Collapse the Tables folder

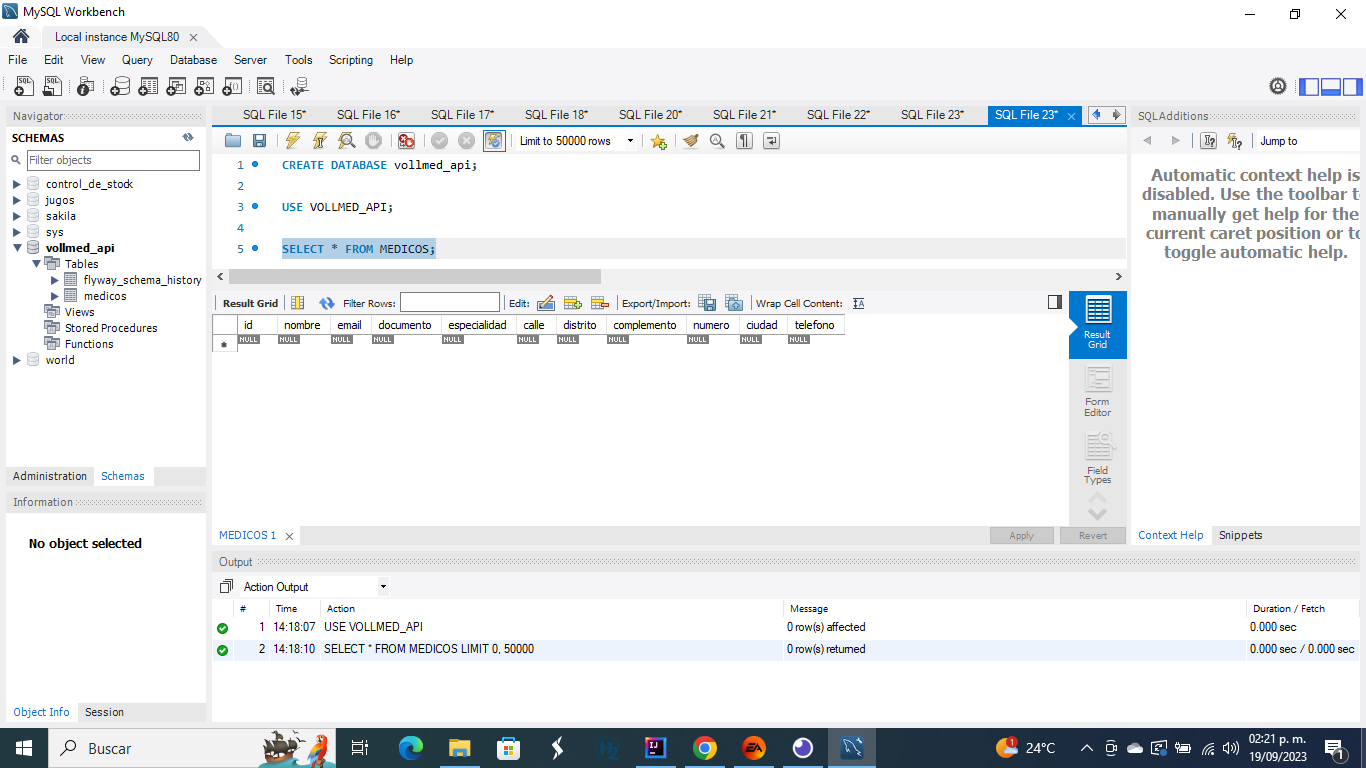pos(36,264)
